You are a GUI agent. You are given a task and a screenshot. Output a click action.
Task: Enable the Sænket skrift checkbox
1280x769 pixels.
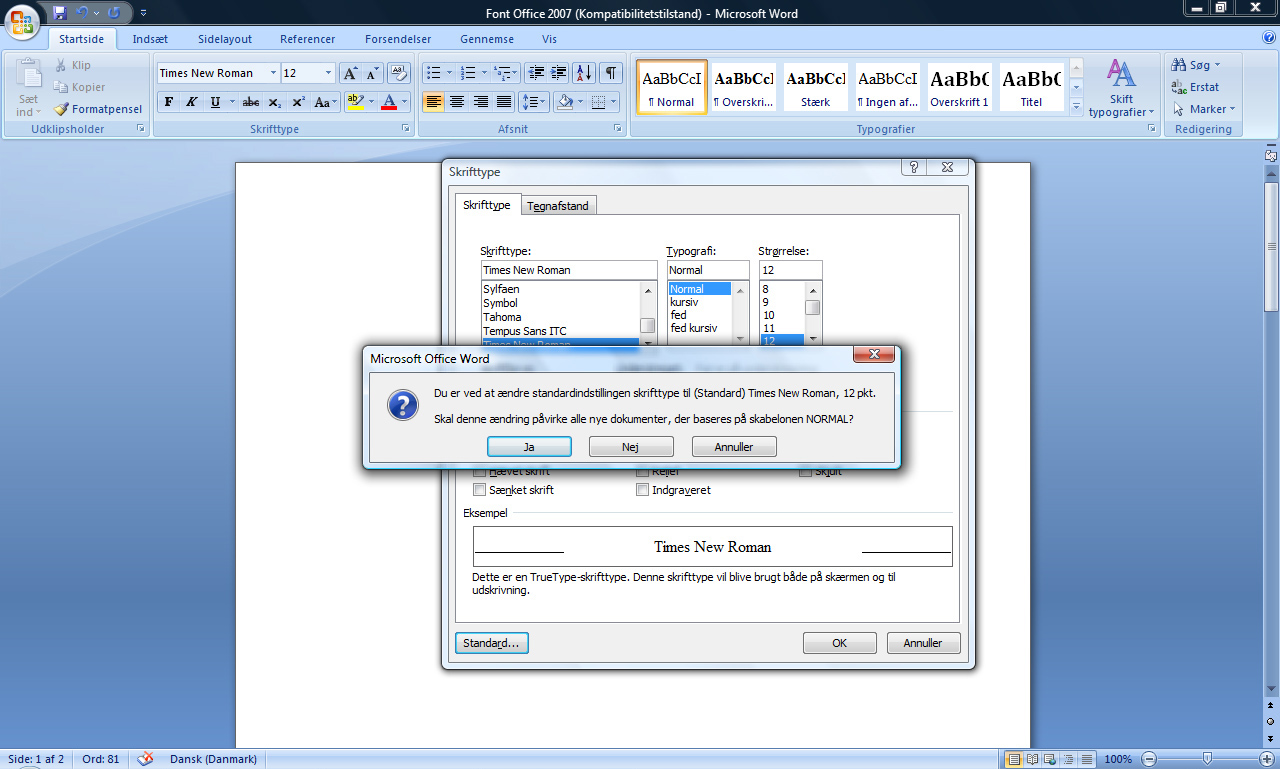(x=480, y=490)
